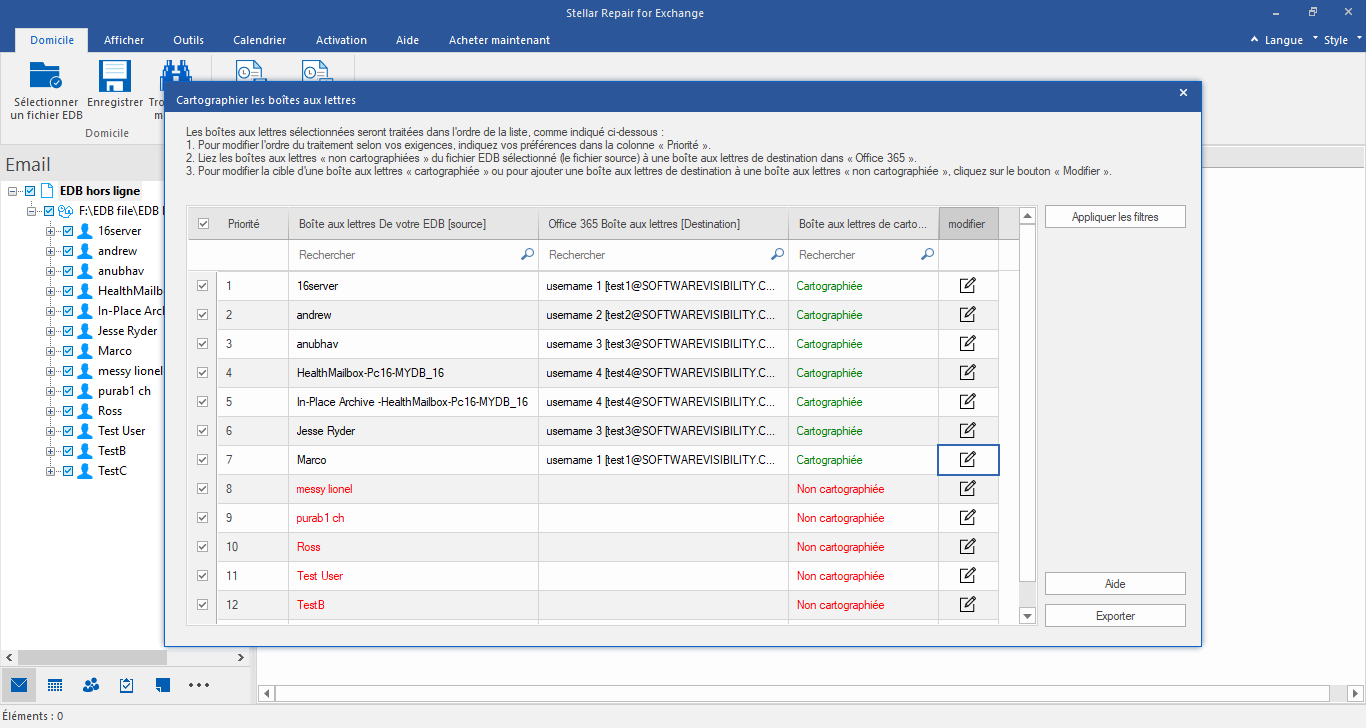
Task: Click edit icon for anubhav row
Action: point(967,344)
